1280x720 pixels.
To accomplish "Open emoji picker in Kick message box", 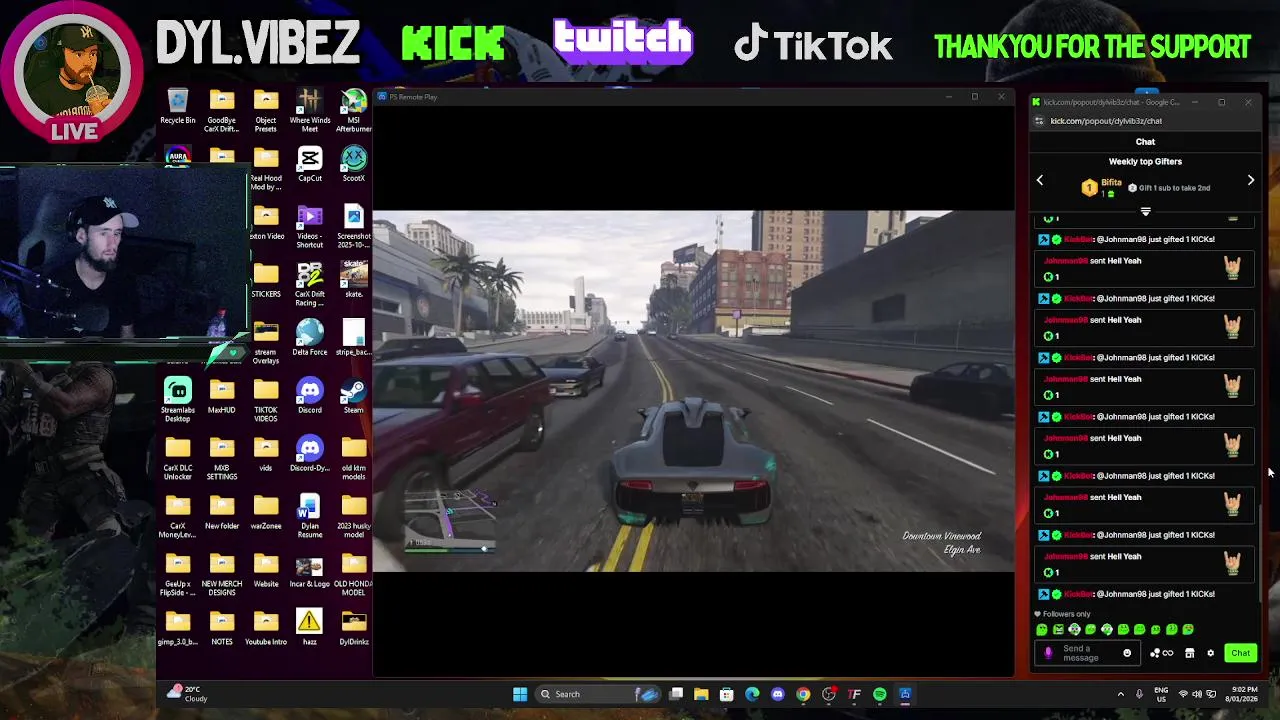I will [1127, 653].
